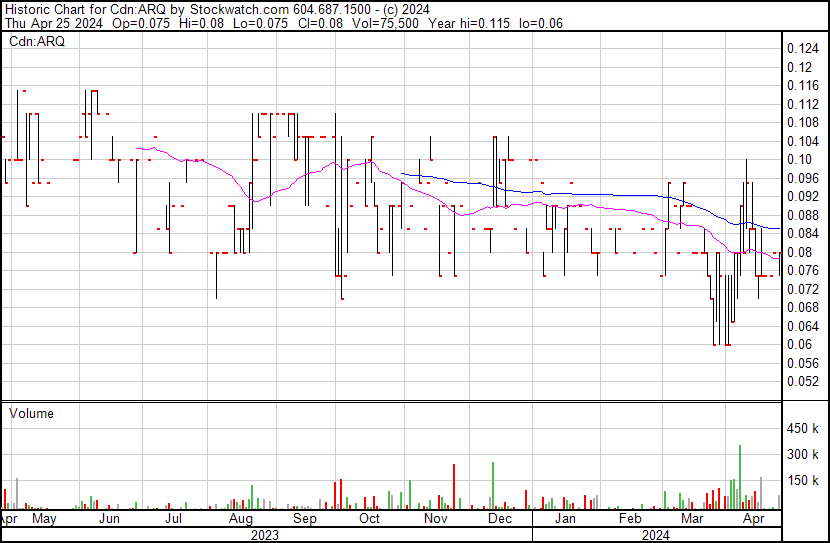Click the Jan month label

point(565,520)
